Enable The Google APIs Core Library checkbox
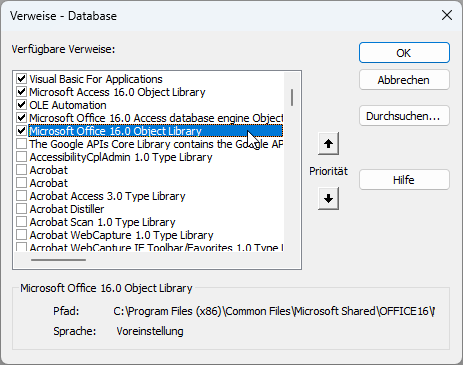 click(x=22, y=144)
